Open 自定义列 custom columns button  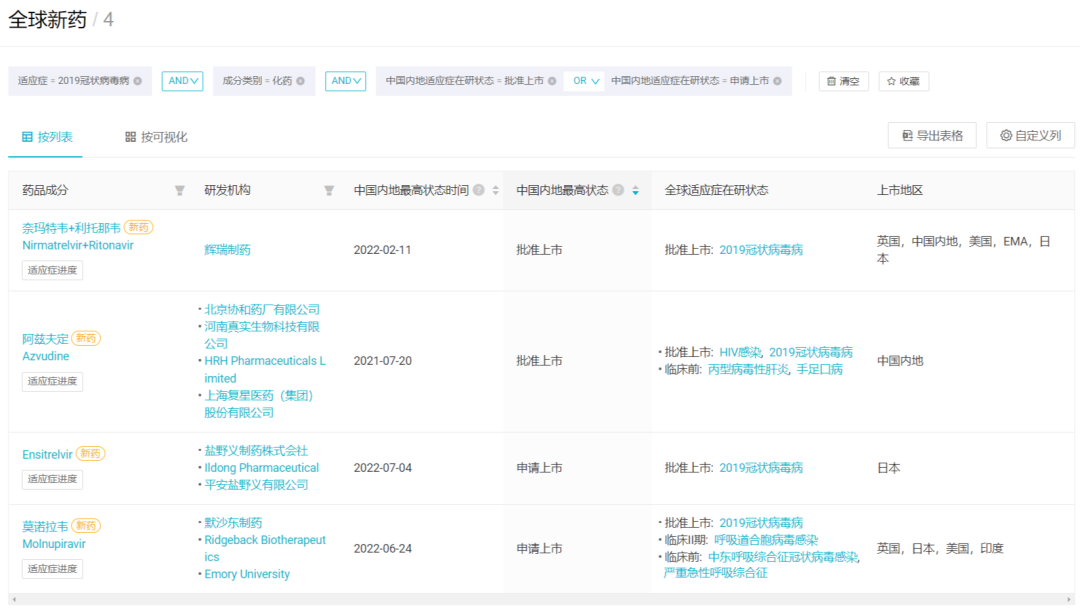(x=1030, y=135)
